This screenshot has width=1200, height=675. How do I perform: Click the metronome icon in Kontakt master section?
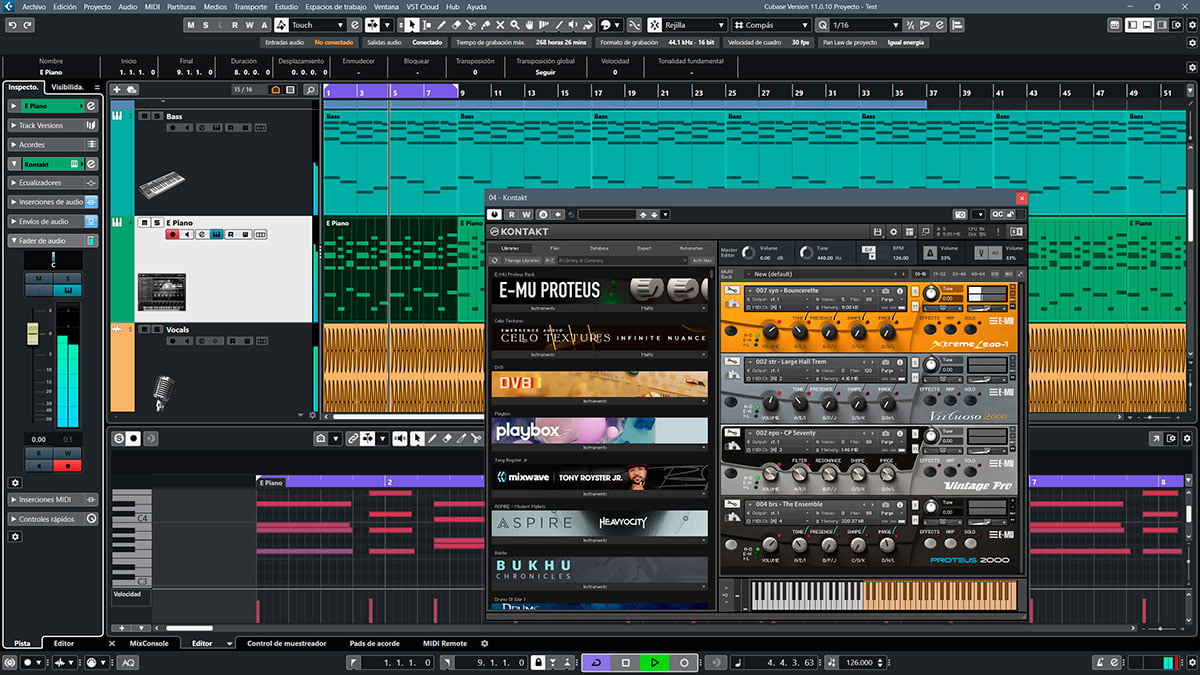930,255
